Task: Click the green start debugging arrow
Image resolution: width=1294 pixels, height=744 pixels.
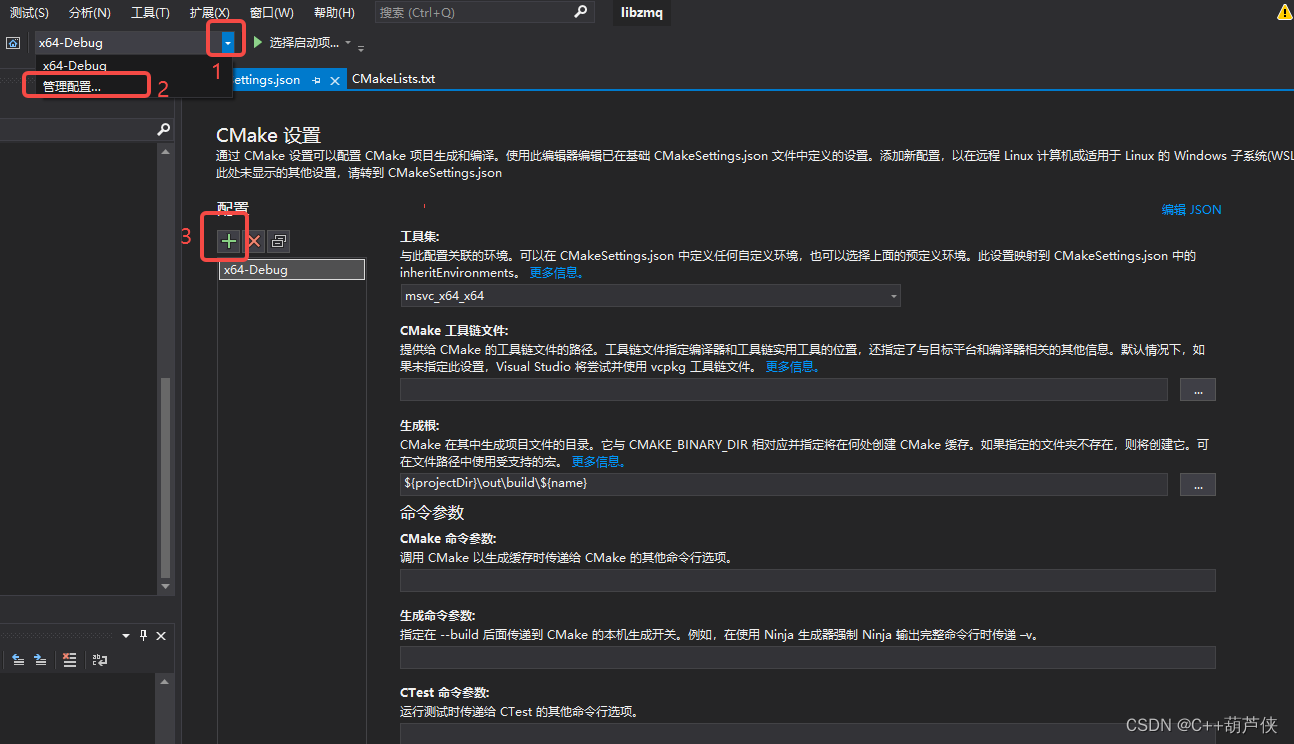Action: 258,42
